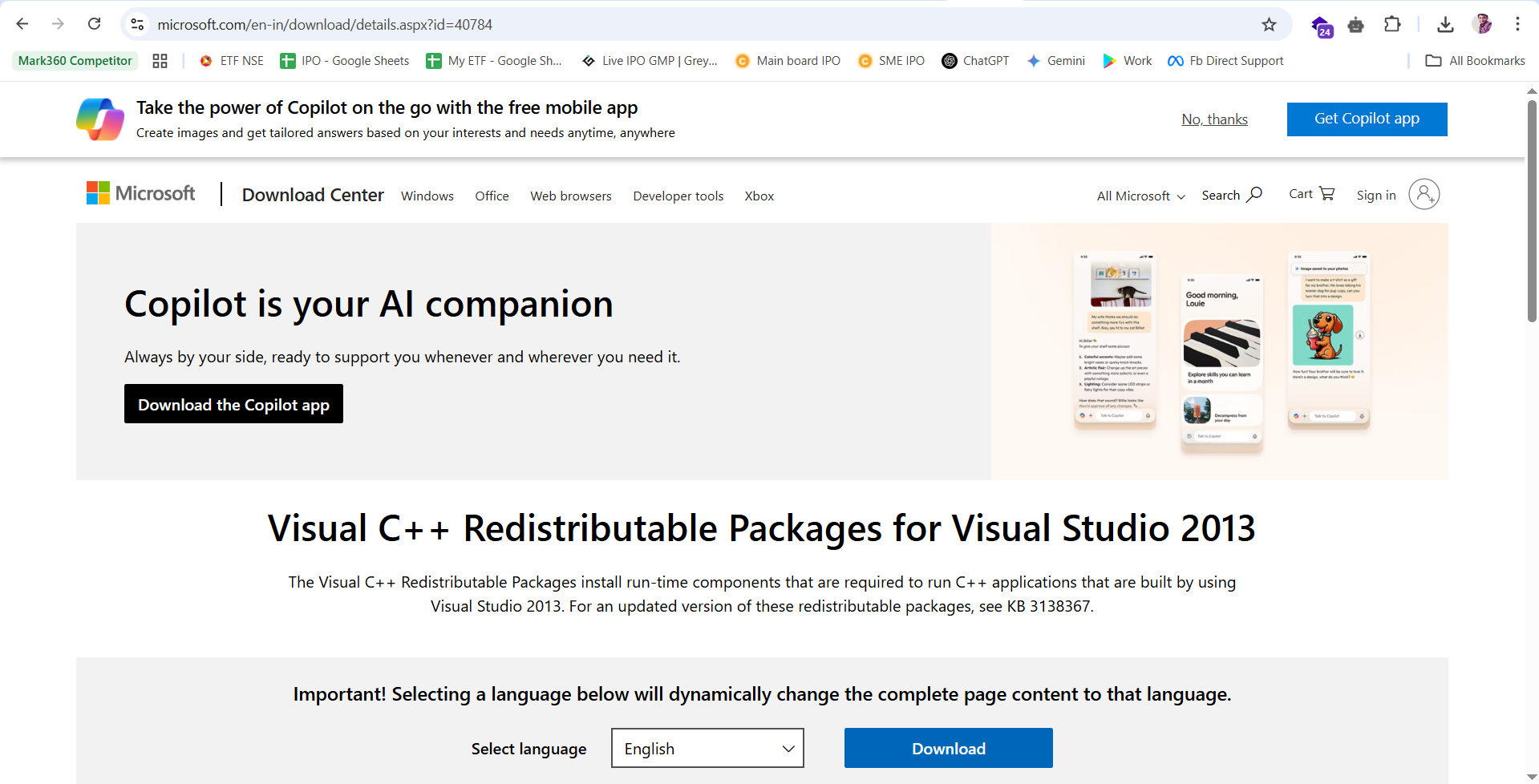Viewport: 1539px width, 784px height.
Task: Click the page vertical scrollbar thumb
Action: (x=1532, y=210)
